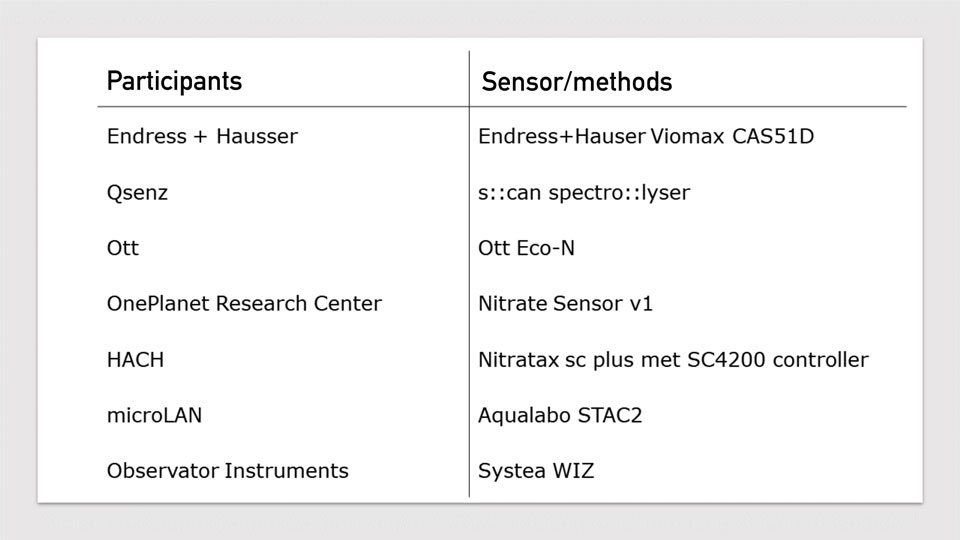The image size is (960, 540).
Task: Click the word Instruments in last row
Action: coord(287,471)
